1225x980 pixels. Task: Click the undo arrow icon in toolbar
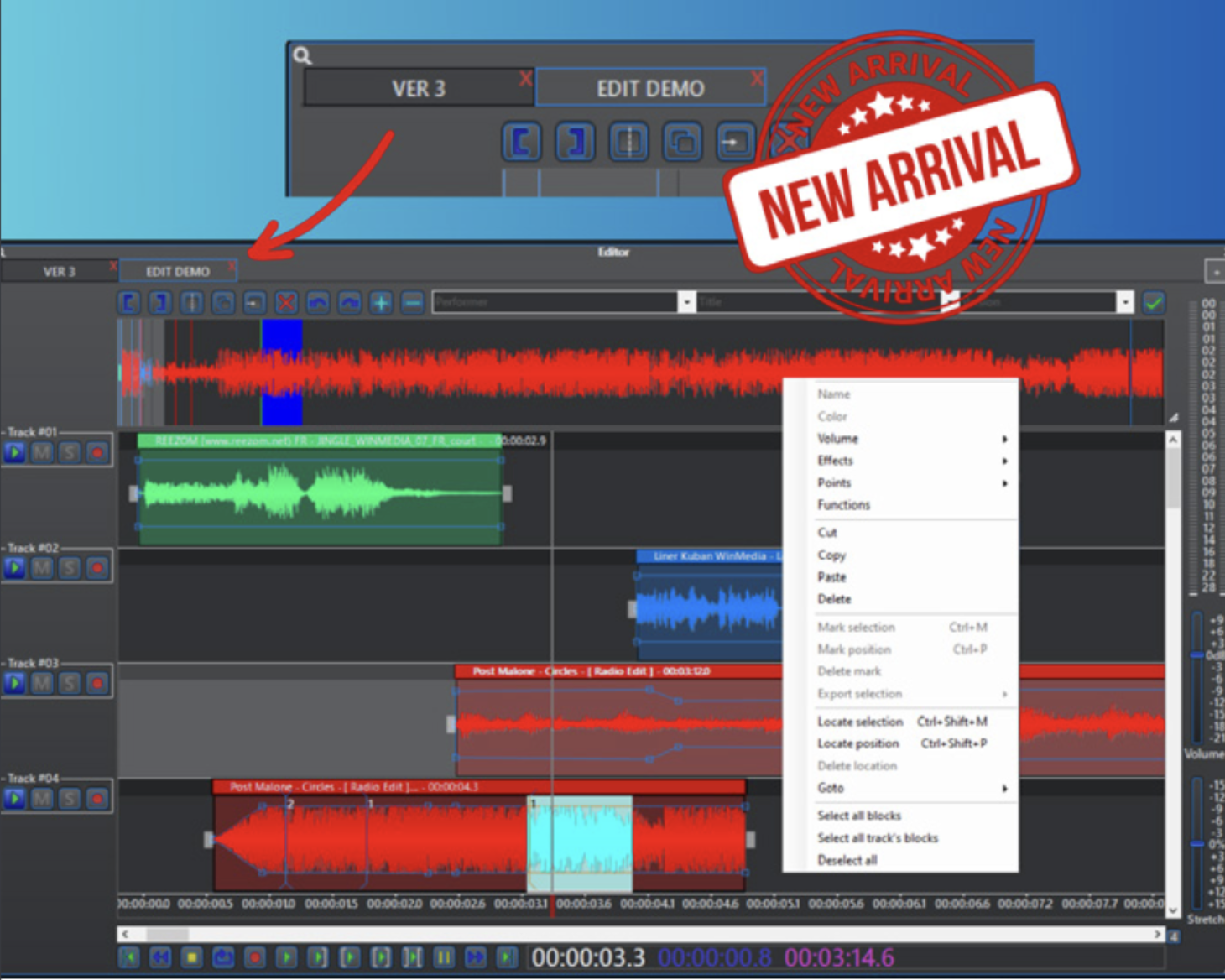pos(318,303)
